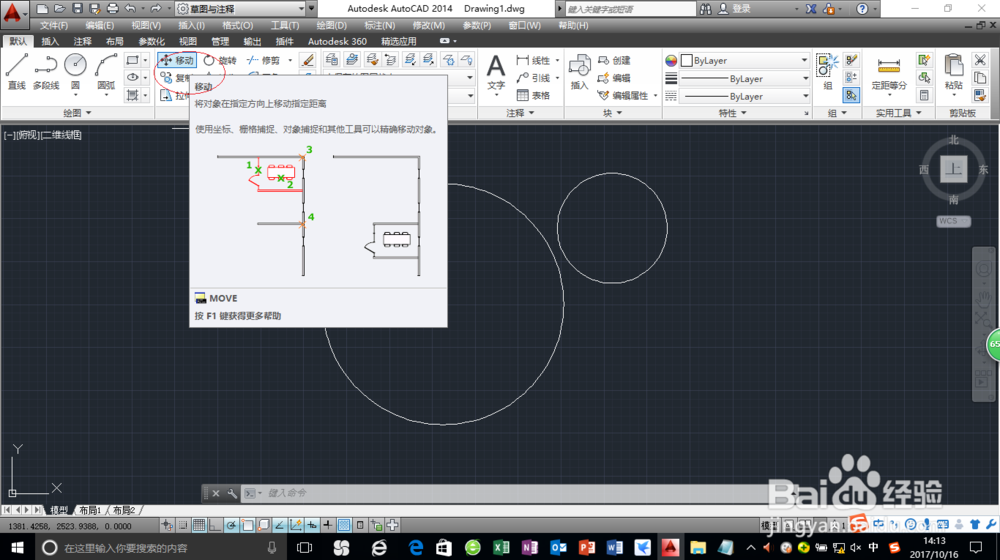Viewport: 1000px width, 560px height.
Task: Toggle Object Snap in status bar
Action: point(247,526)
